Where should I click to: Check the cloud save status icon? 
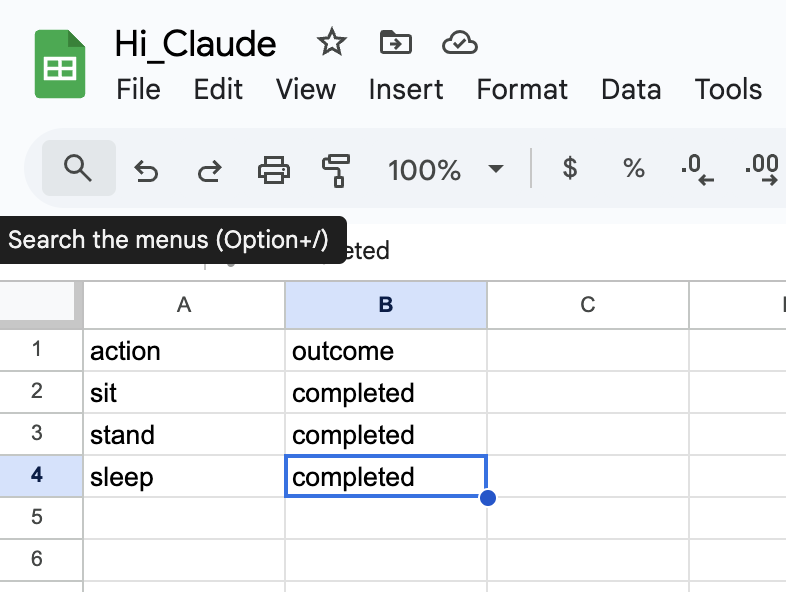coord(460,42)
